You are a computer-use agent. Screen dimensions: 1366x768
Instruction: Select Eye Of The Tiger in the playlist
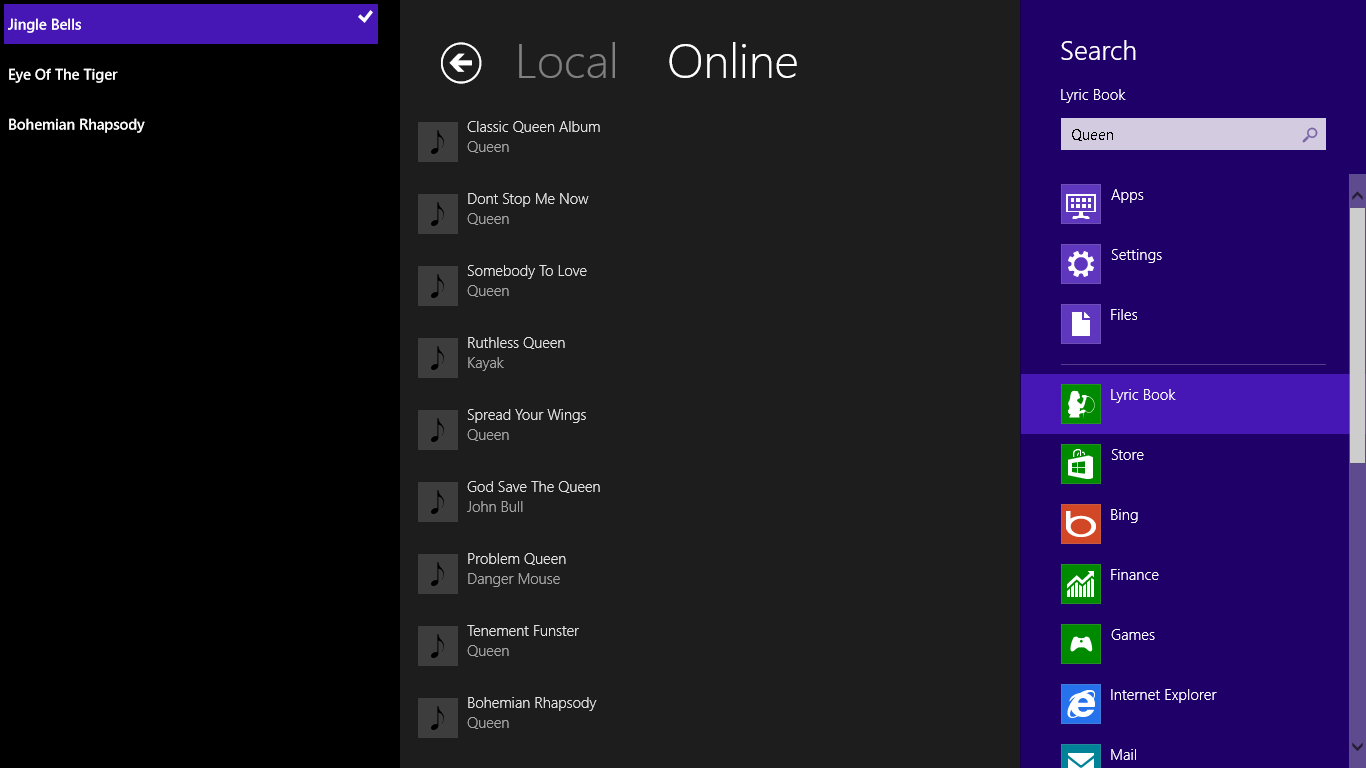point(62,74)
